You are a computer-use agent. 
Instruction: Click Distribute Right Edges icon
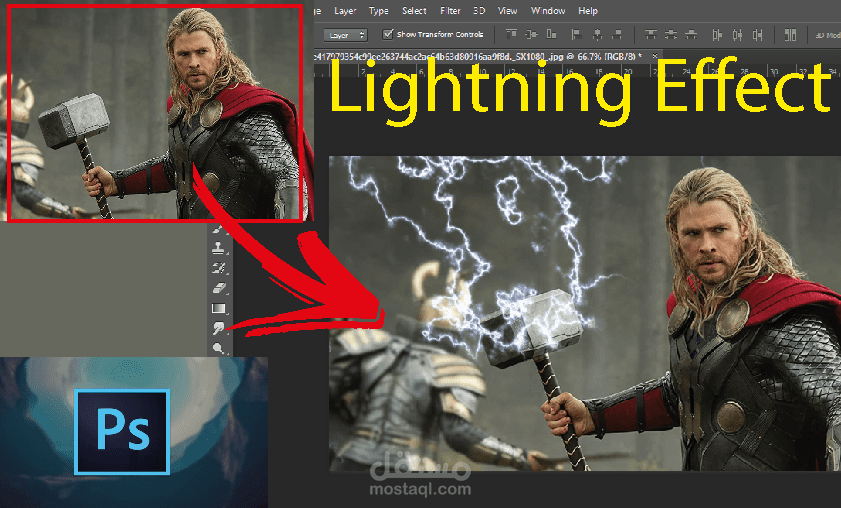pyautogui.click(x=757, y=35)
